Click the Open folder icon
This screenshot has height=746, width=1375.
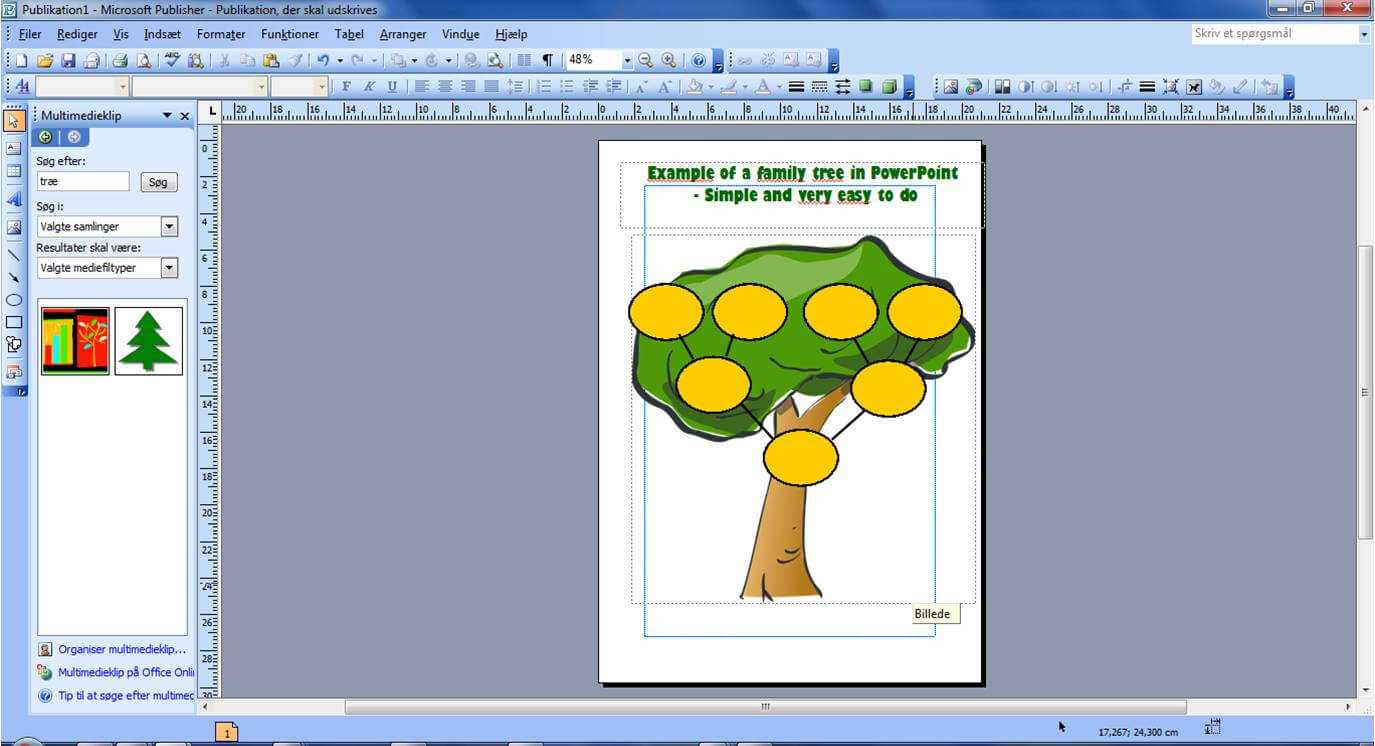(45, 61)
